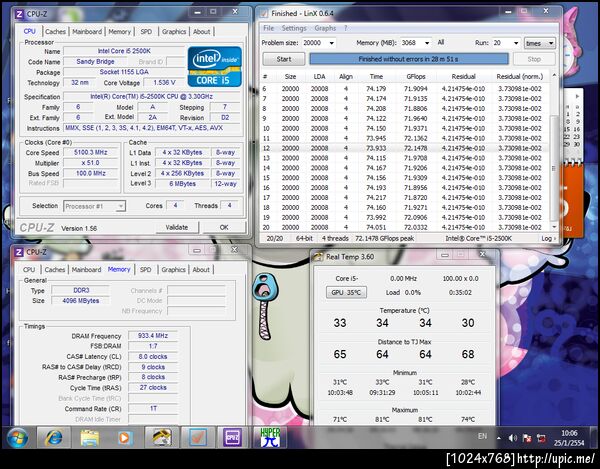Switch to Caches tab in top CPU-Z
600x469 pixels.
point(55,32)
